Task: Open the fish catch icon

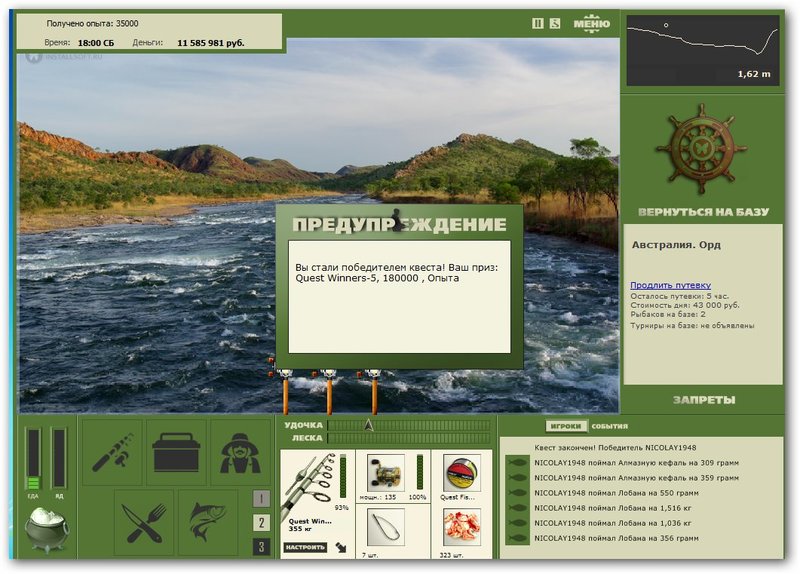Action: click(208, 522)
